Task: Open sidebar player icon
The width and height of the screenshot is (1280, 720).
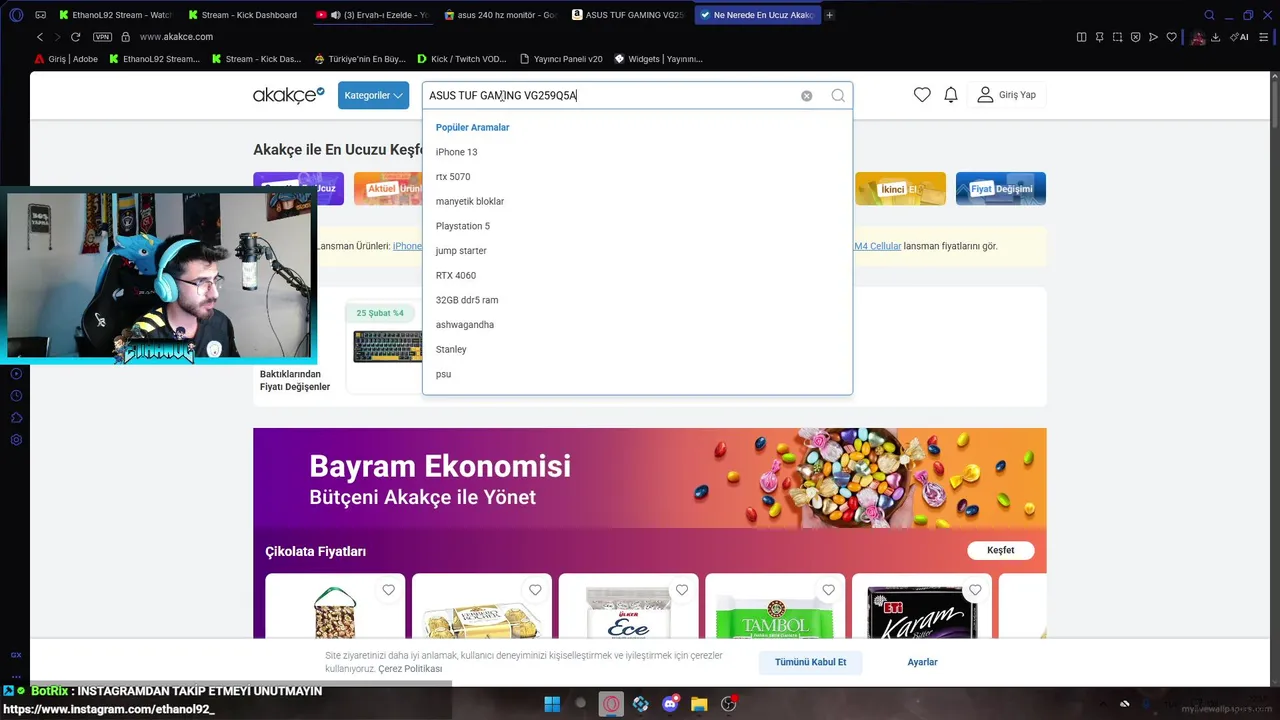Action: click(x=16, y=374)
